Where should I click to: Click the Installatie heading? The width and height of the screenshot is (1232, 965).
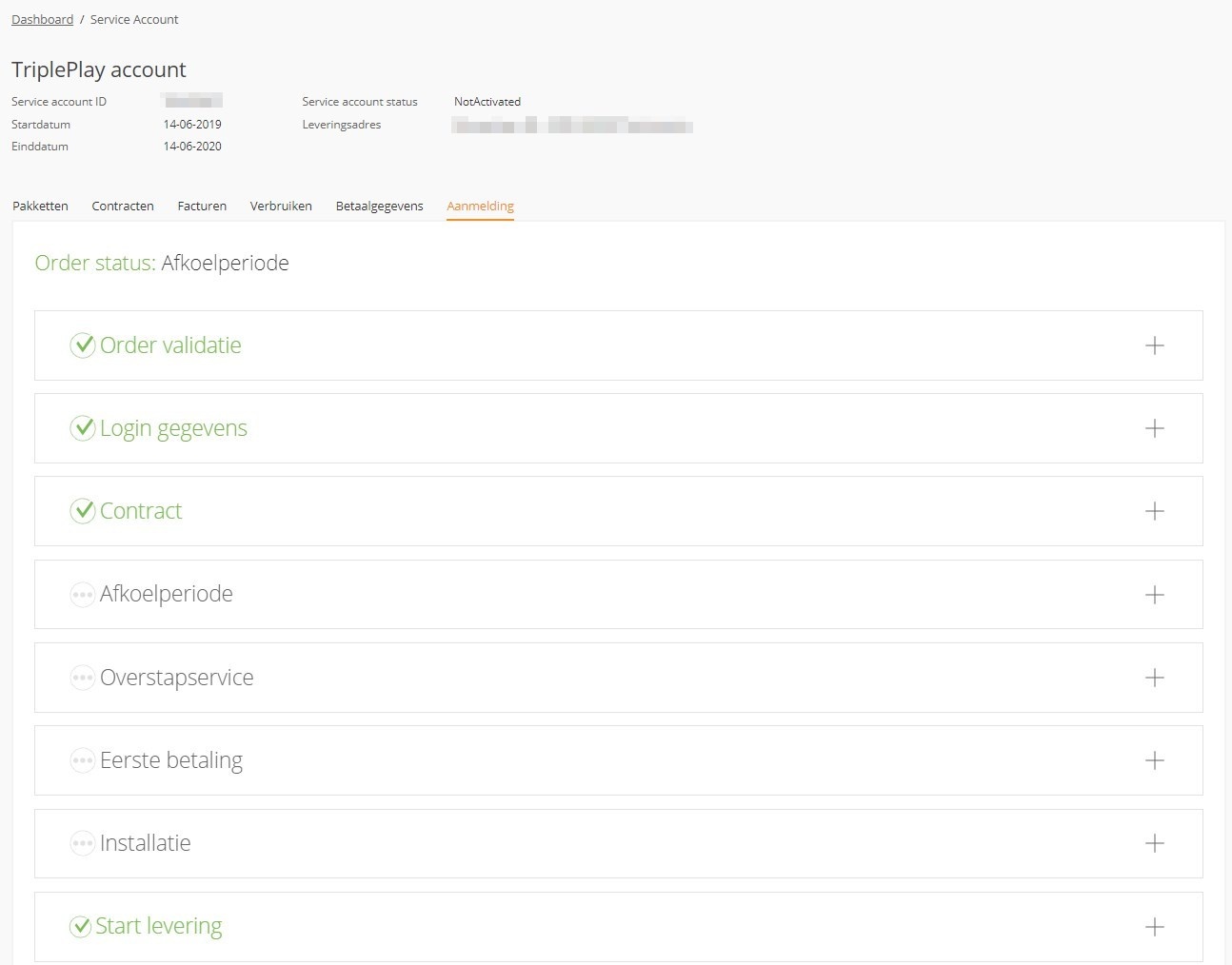146,843
